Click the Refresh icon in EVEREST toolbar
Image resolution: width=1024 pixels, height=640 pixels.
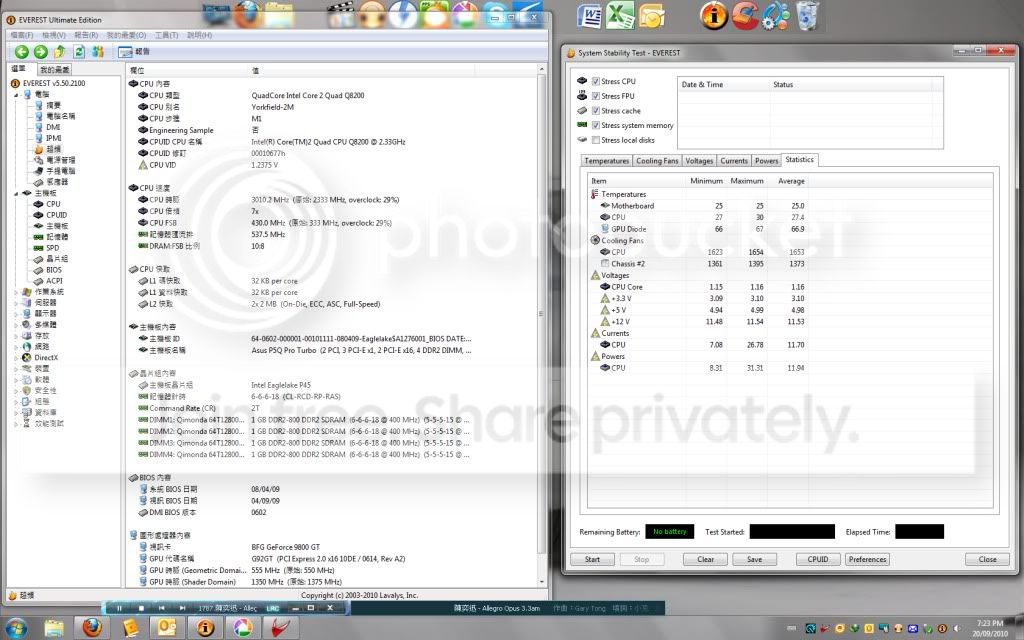coord(79,52)
